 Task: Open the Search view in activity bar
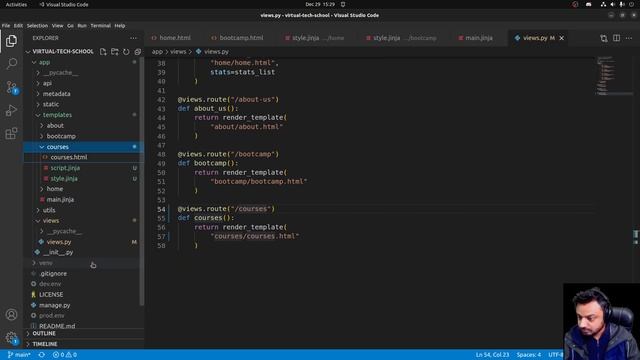[11, 63]
